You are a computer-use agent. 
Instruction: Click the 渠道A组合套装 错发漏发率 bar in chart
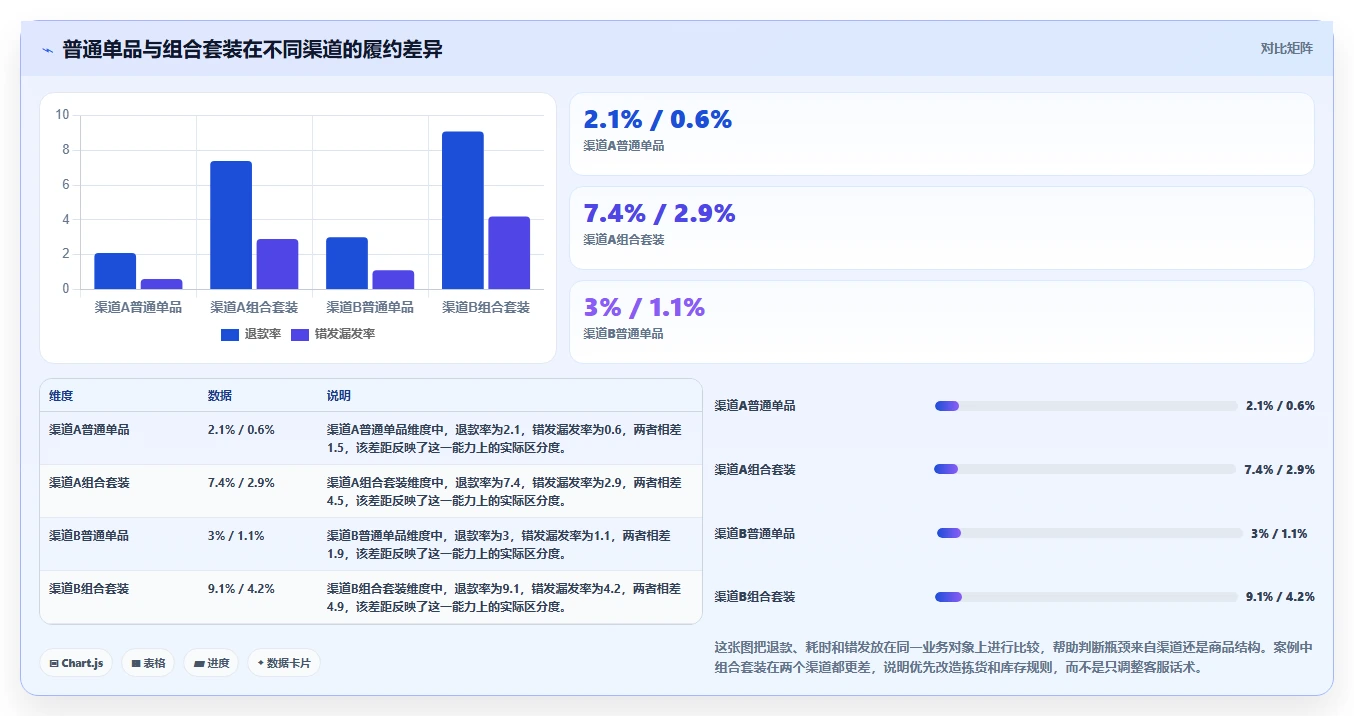point(277,264)
